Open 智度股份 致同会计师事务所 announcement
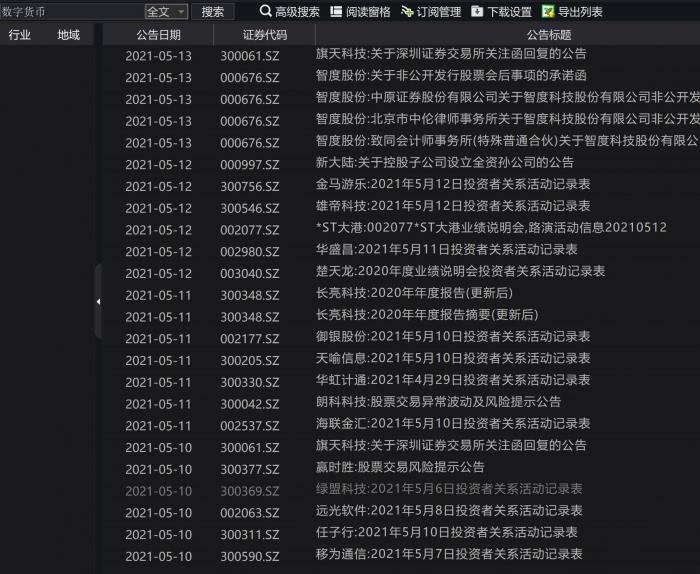The height and width of the screenshot is (574, 700). [508, 141]
